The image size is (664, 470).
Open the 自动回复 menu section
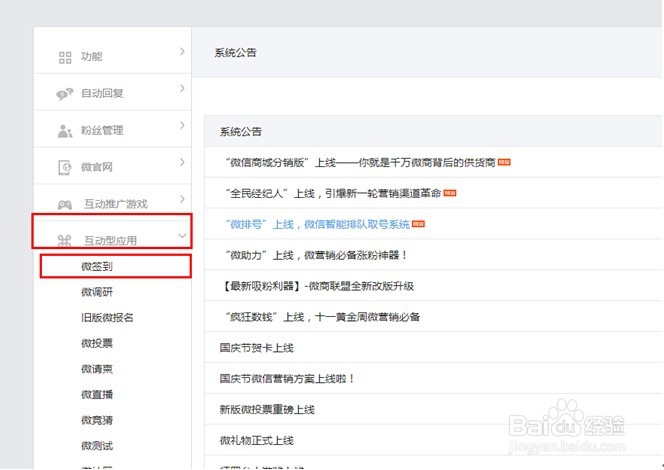pyautogui.click(x=113, y=92)
